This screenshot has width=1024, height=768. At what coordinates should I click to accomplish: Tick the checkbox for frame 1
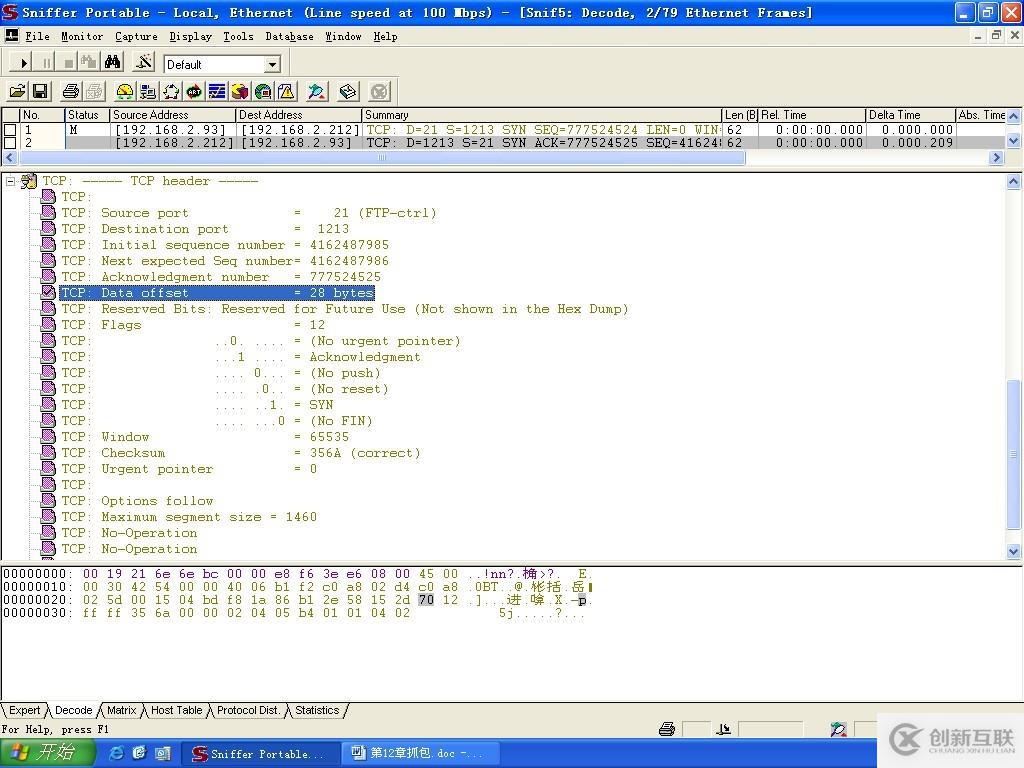10,130
